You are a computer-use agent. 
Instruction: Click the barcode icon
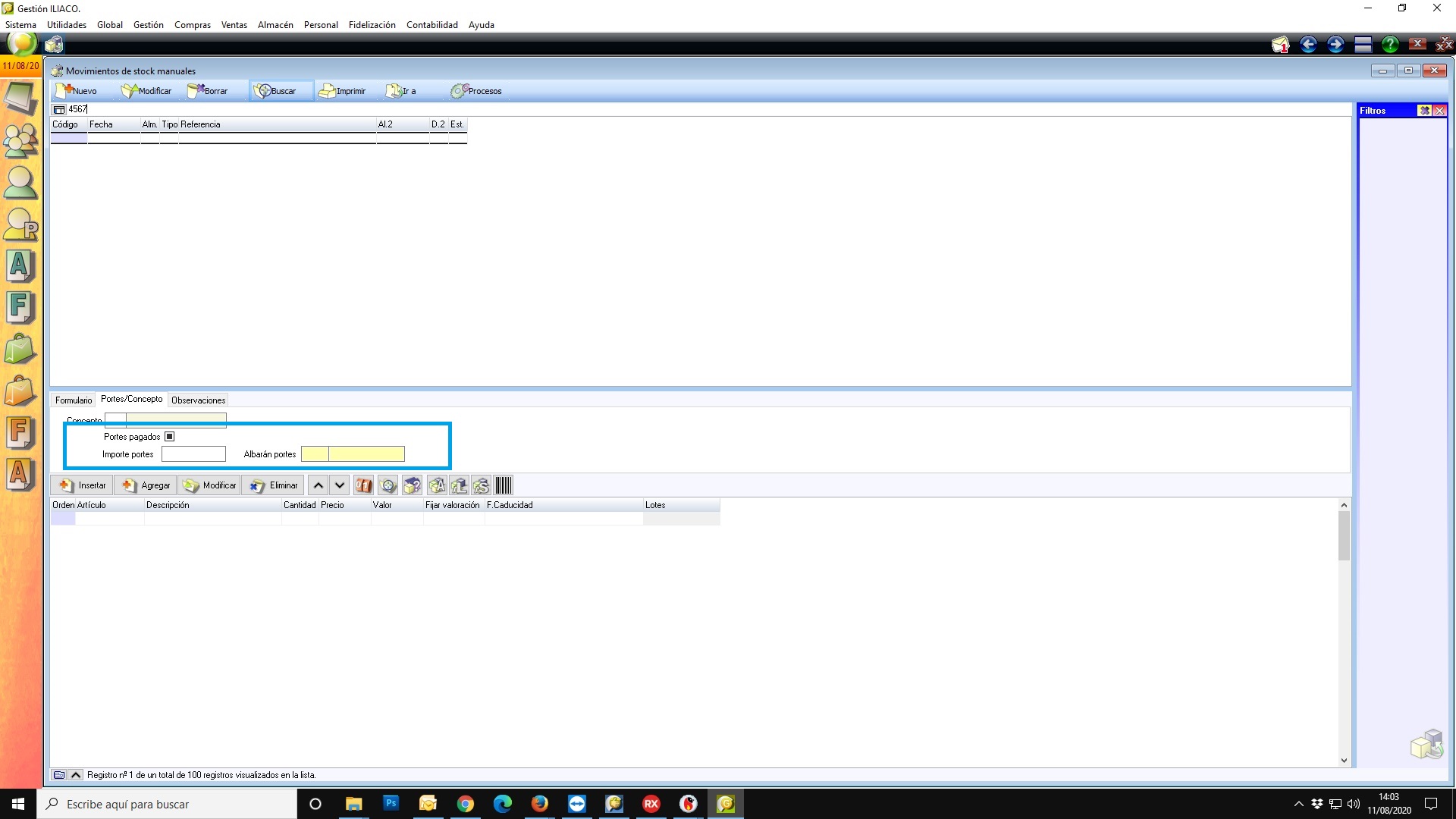[504, 485]
